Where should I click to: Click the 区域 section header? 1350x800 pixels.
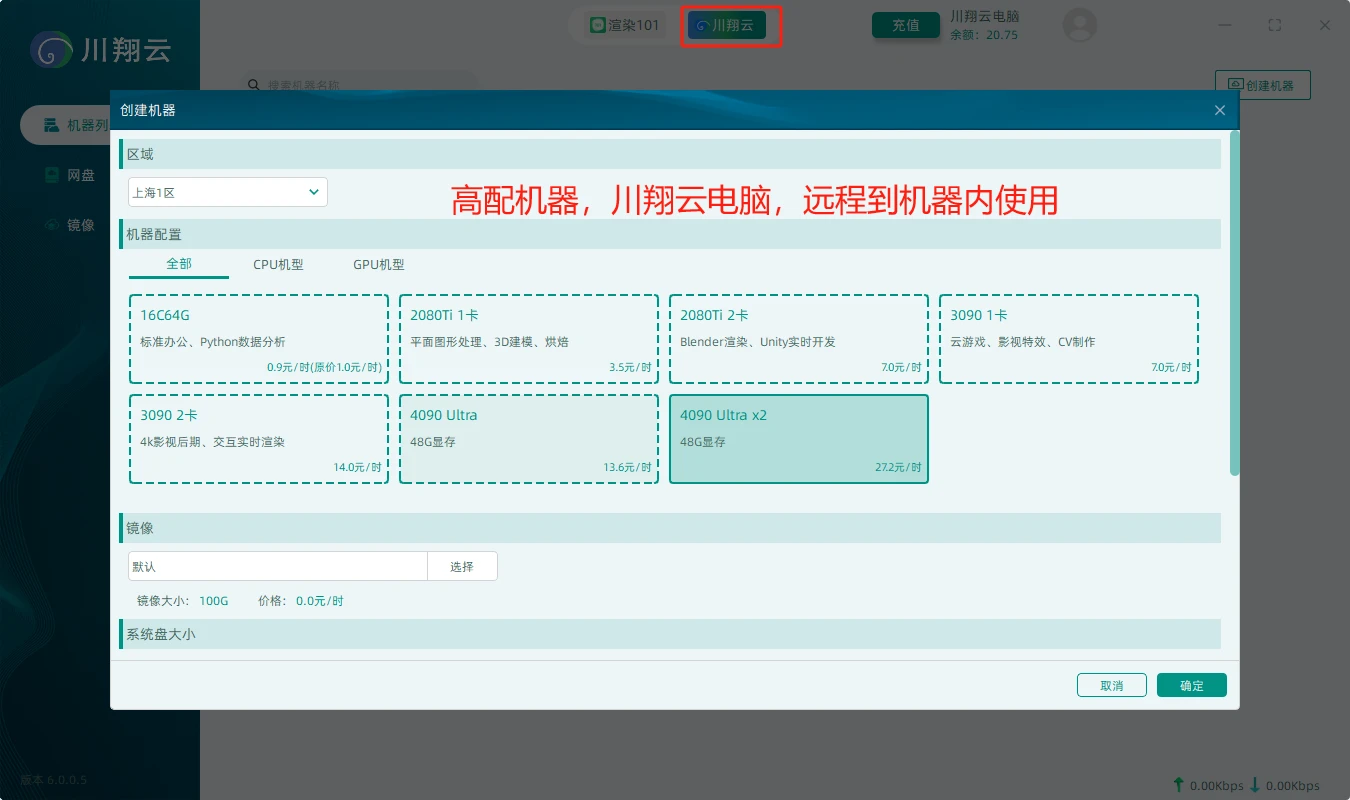(x=670, y=154)
